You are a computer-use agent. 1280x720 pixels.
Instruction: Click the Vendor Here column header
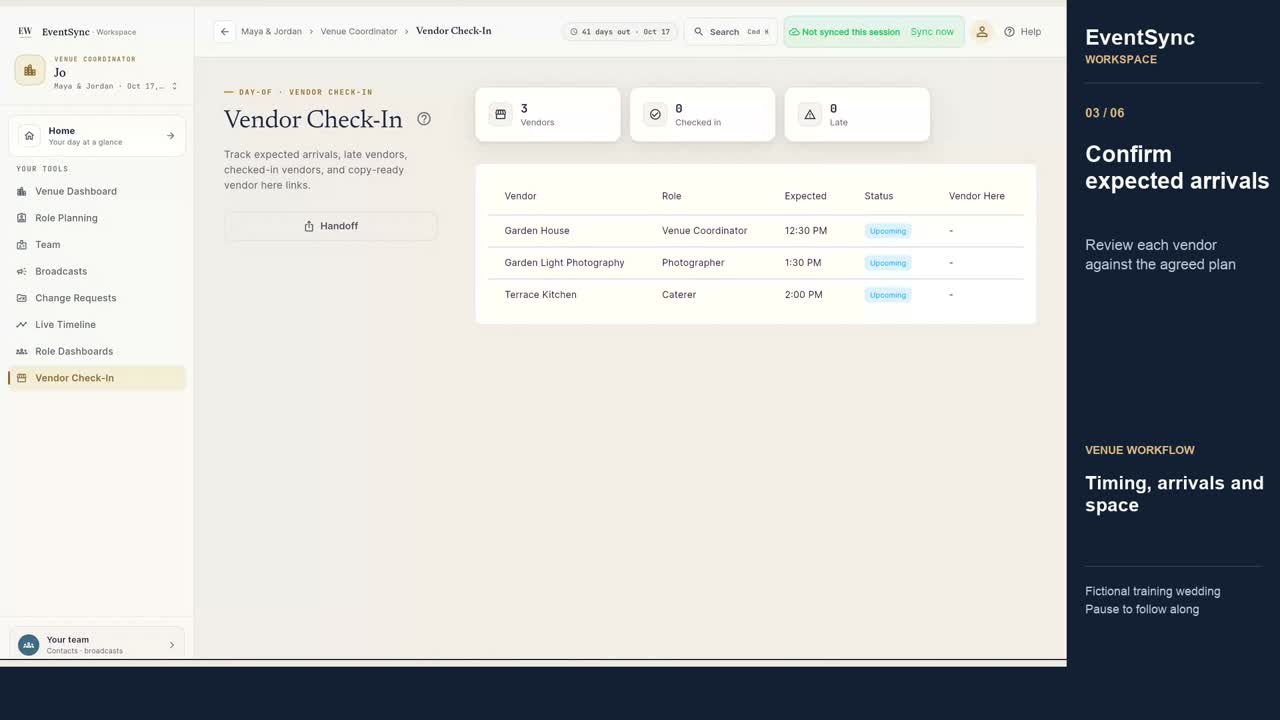[x=977, y=196]
